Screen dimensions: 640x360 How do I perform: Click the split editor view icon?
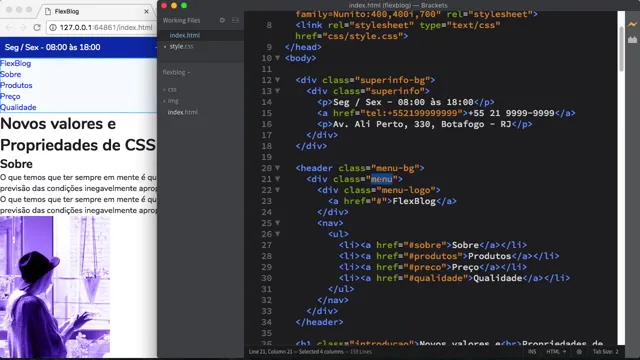click(x=236, y=20)
